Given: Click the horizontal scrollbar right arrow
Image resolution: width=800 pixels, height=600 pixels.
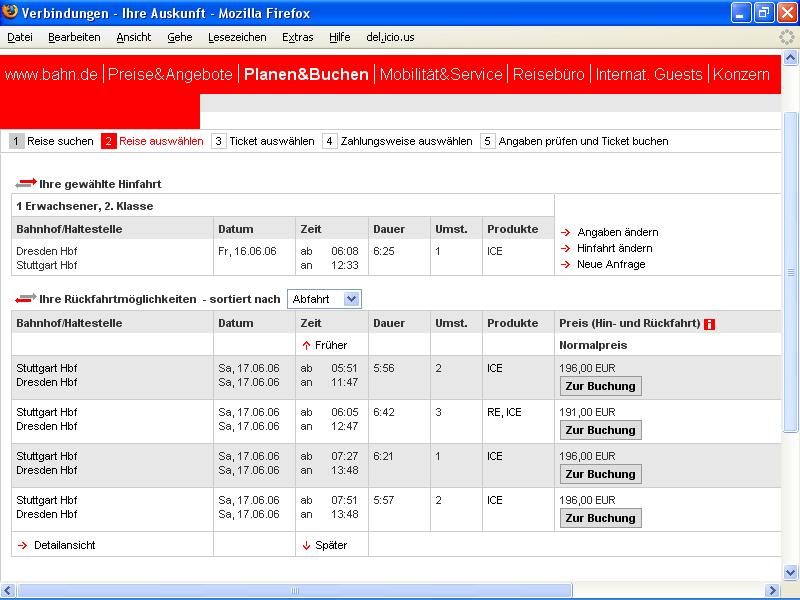Looking at the screenshot, I should click(x=772, y=591).
